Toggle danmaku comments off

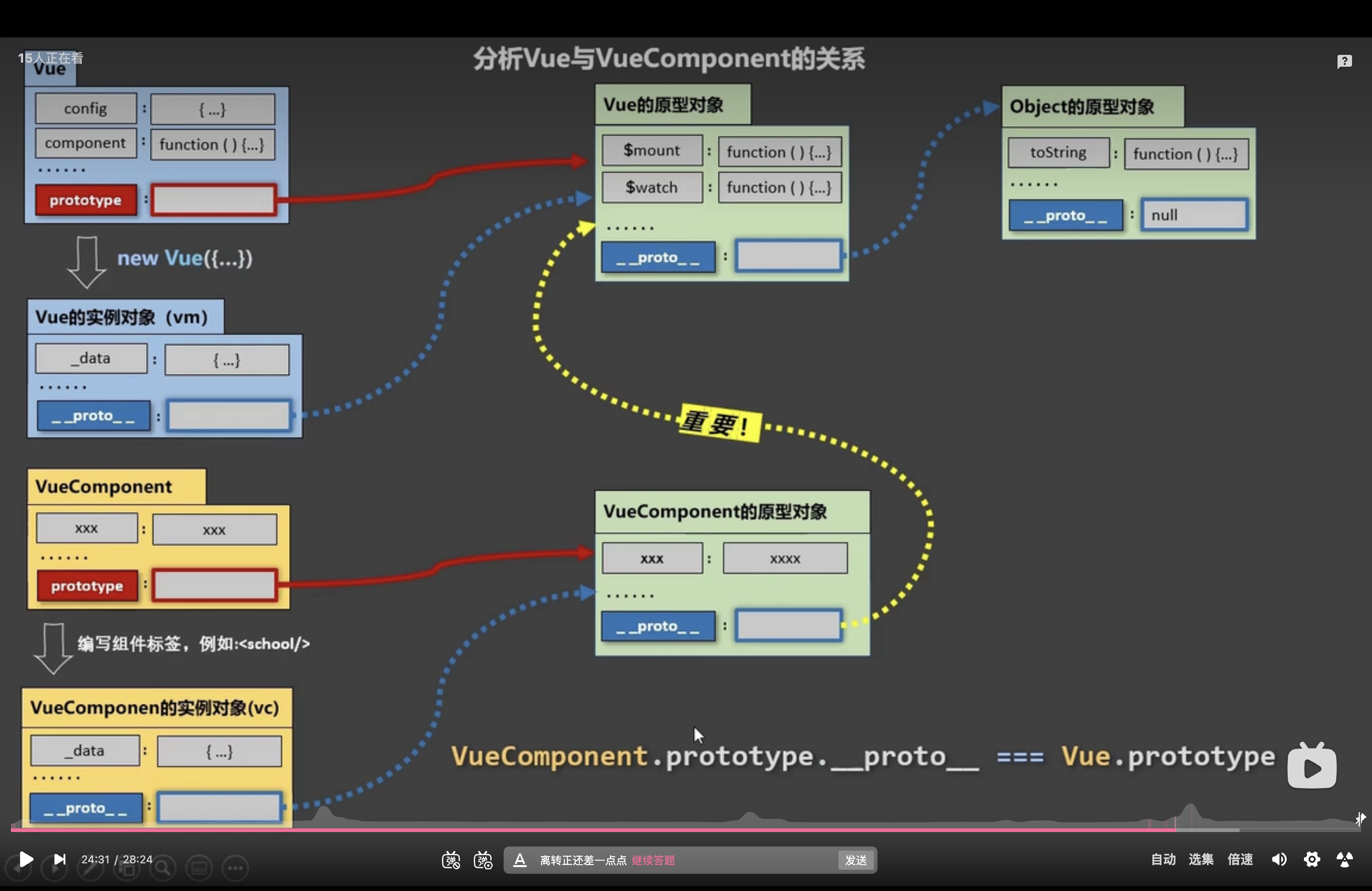click(x=451, y=860)
